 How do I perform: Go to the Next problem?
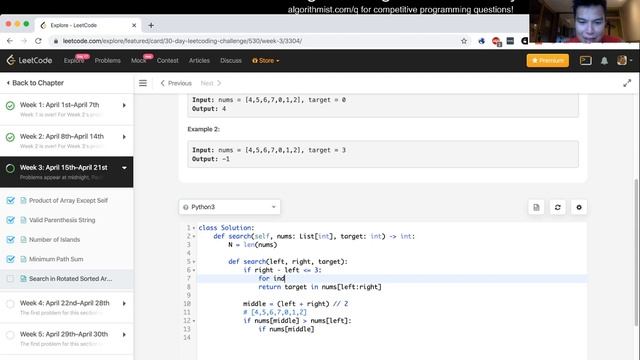pos(211,83)
